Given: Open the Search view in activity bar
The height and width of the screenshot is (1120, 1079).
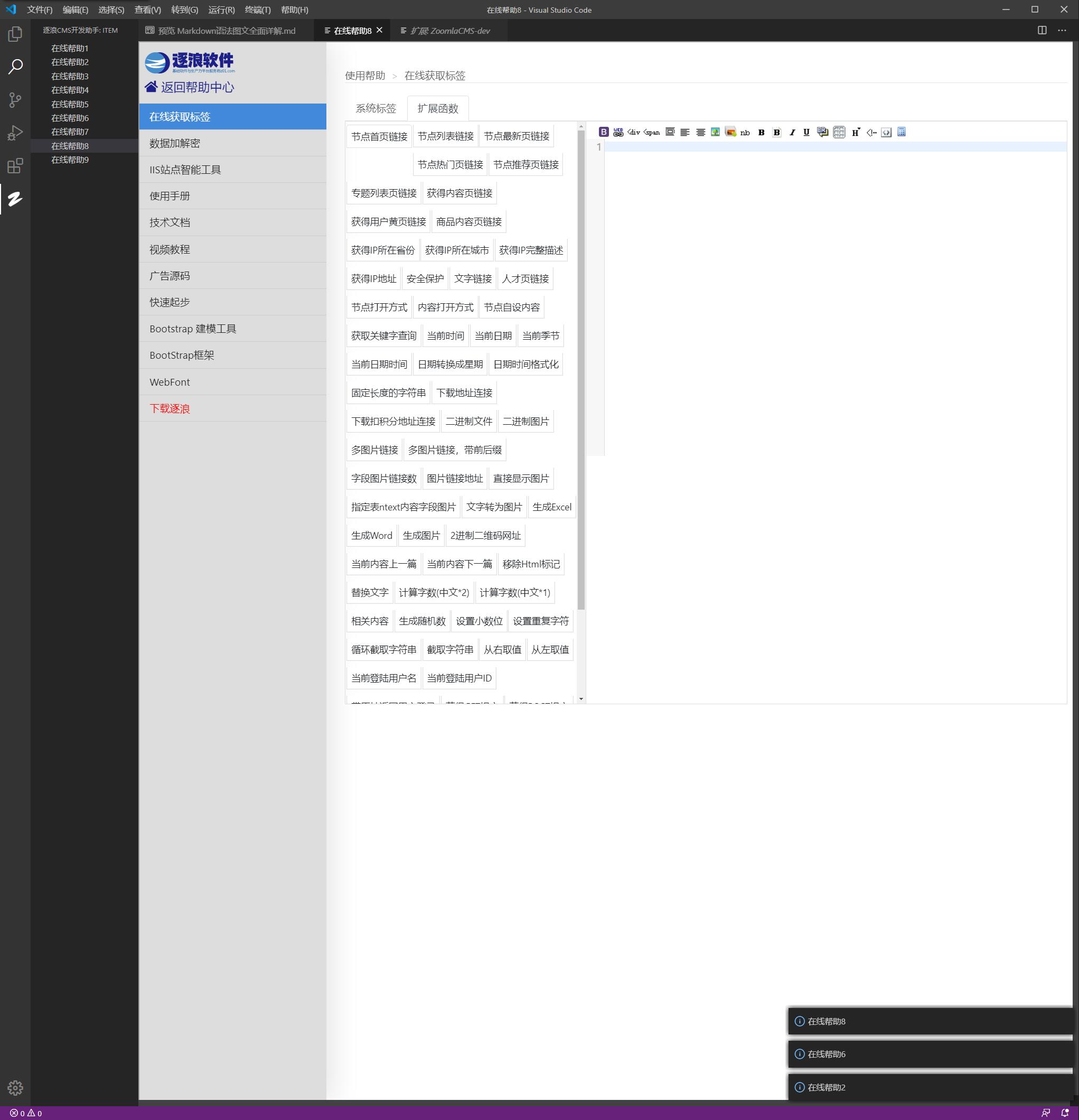Looking at the screenshot, I should (15, 67).
